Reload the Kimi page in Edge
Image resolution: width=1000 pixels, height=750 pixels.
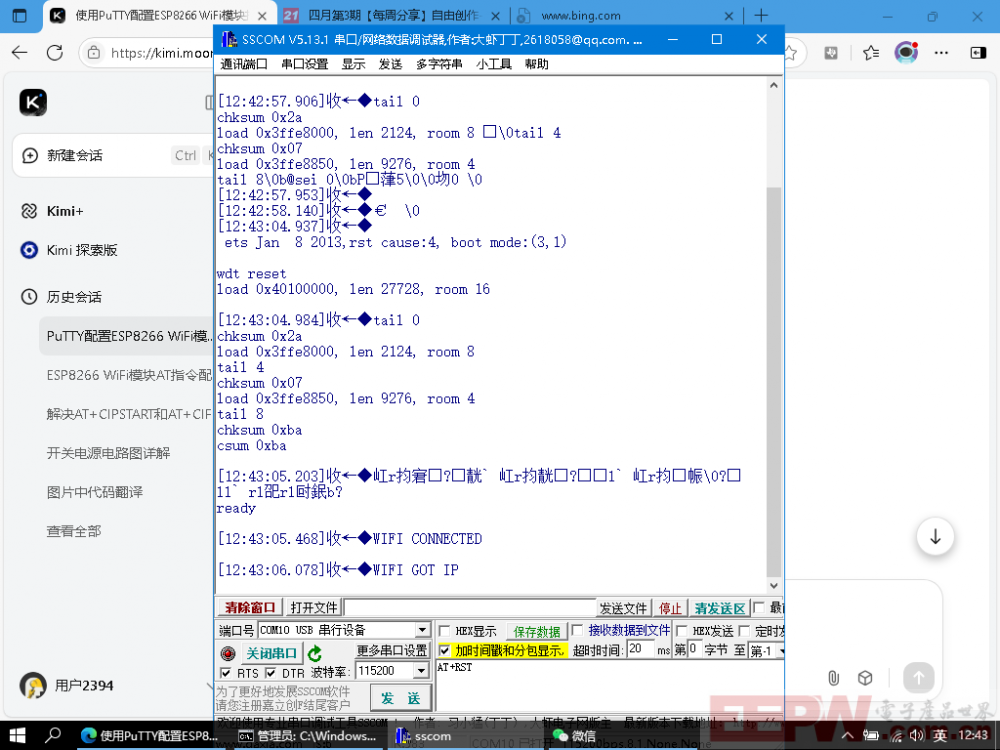pos(55,53)
